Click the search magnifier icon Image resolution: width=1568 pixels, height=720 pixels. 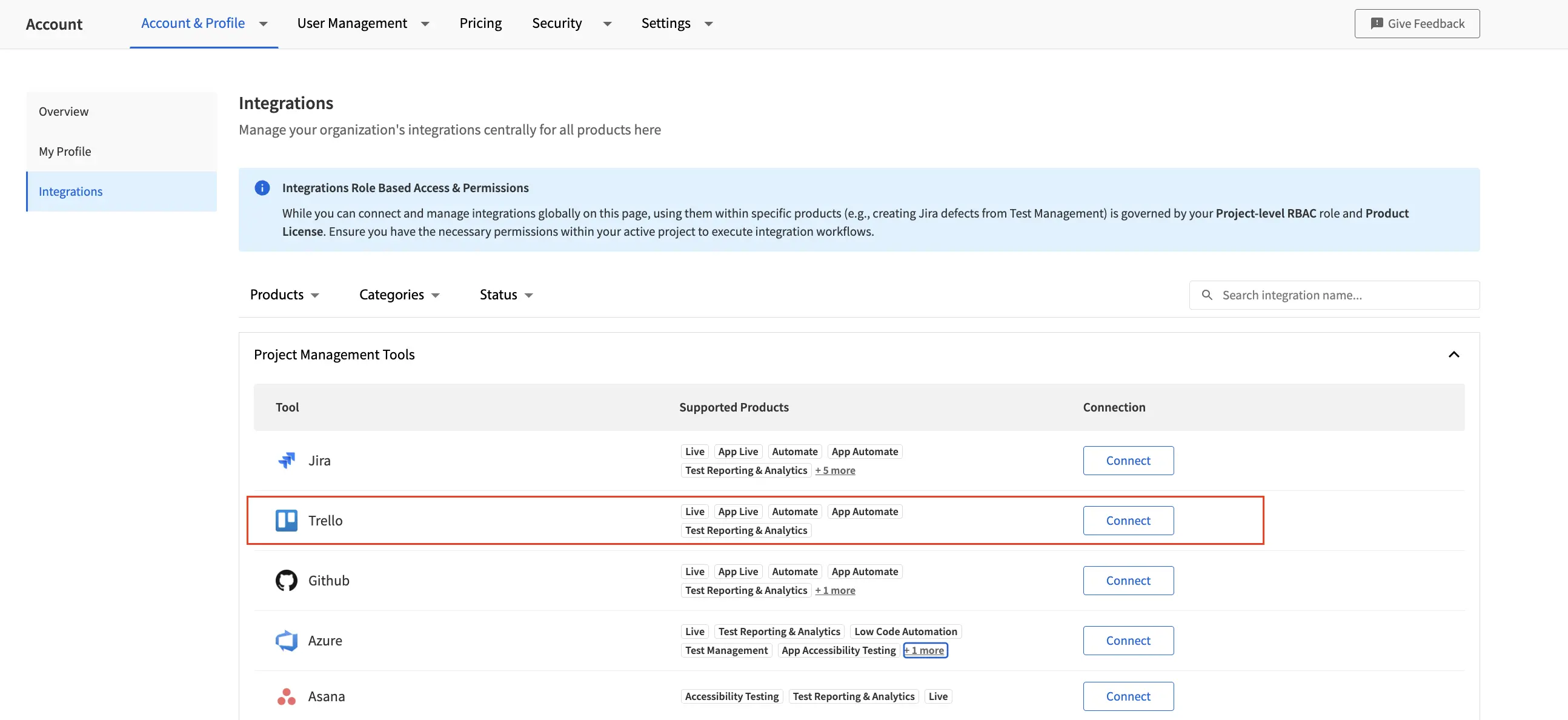[x=1206, y=295]
